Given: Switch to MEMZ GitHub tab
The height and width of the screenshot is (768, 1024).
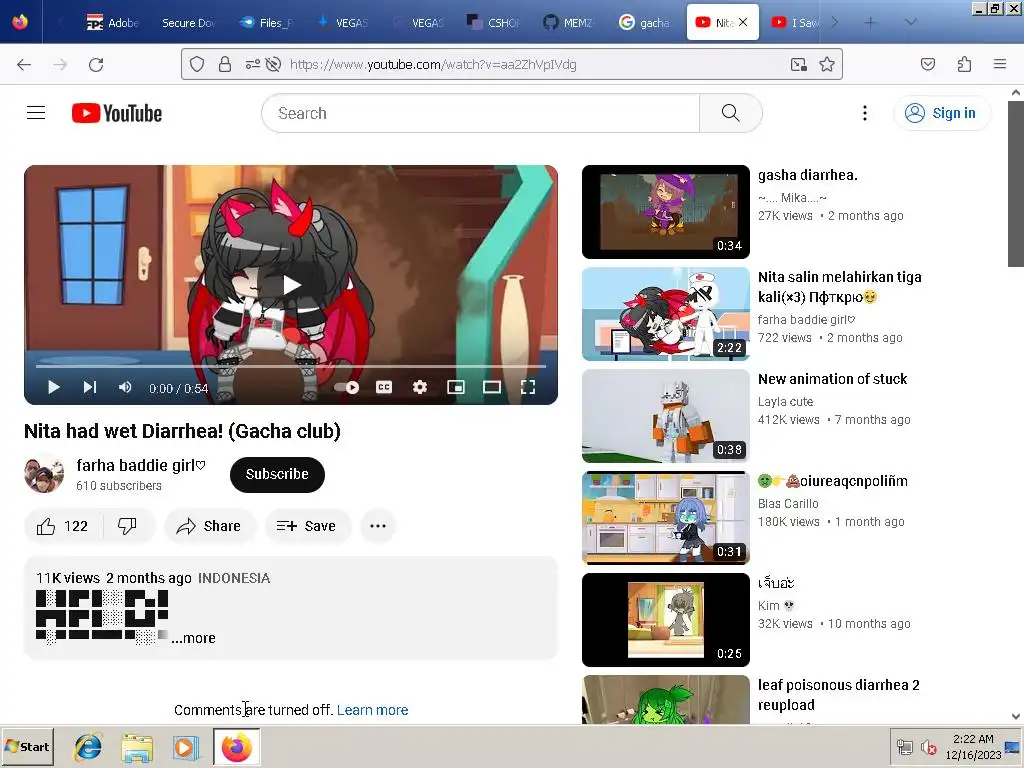Looking at the screenshot, I should pos(568,23).
